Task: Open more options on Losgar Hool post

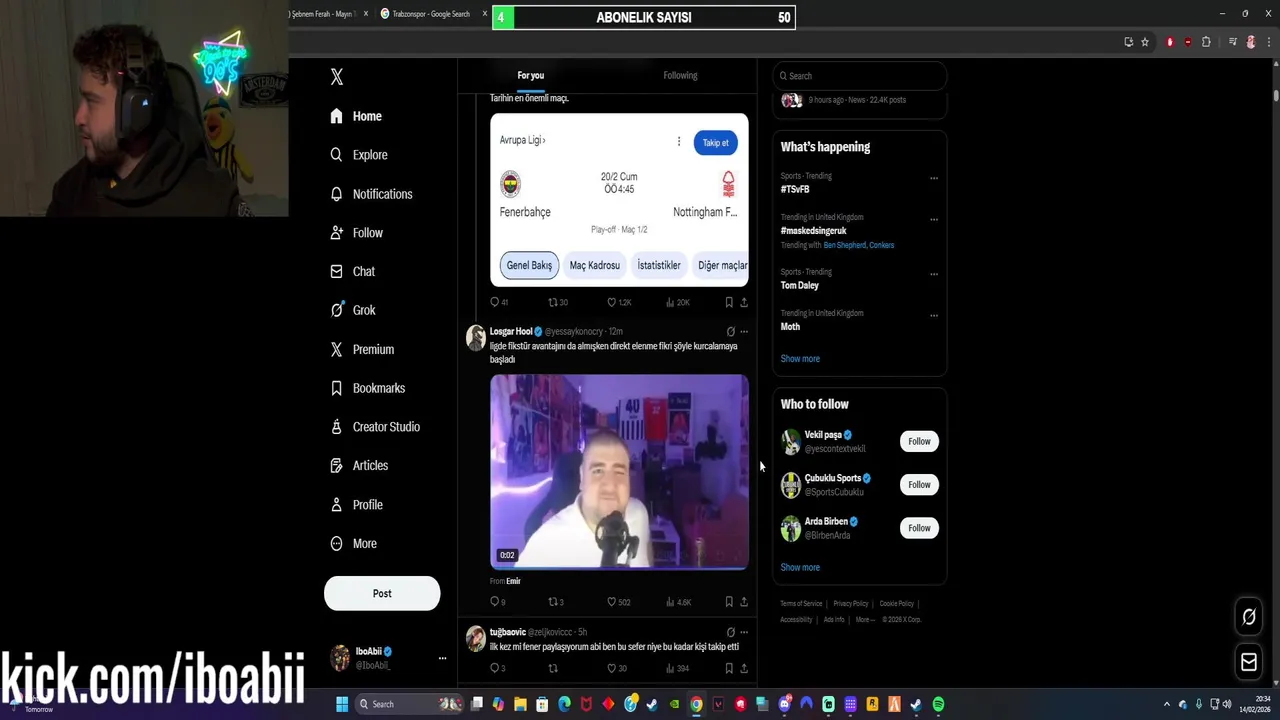Action: click(744, 332)
